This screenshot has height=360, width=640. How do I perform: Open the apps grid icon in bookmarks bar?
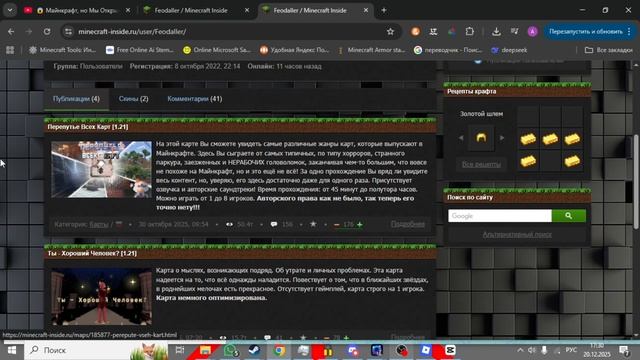(x=10, y=50)
